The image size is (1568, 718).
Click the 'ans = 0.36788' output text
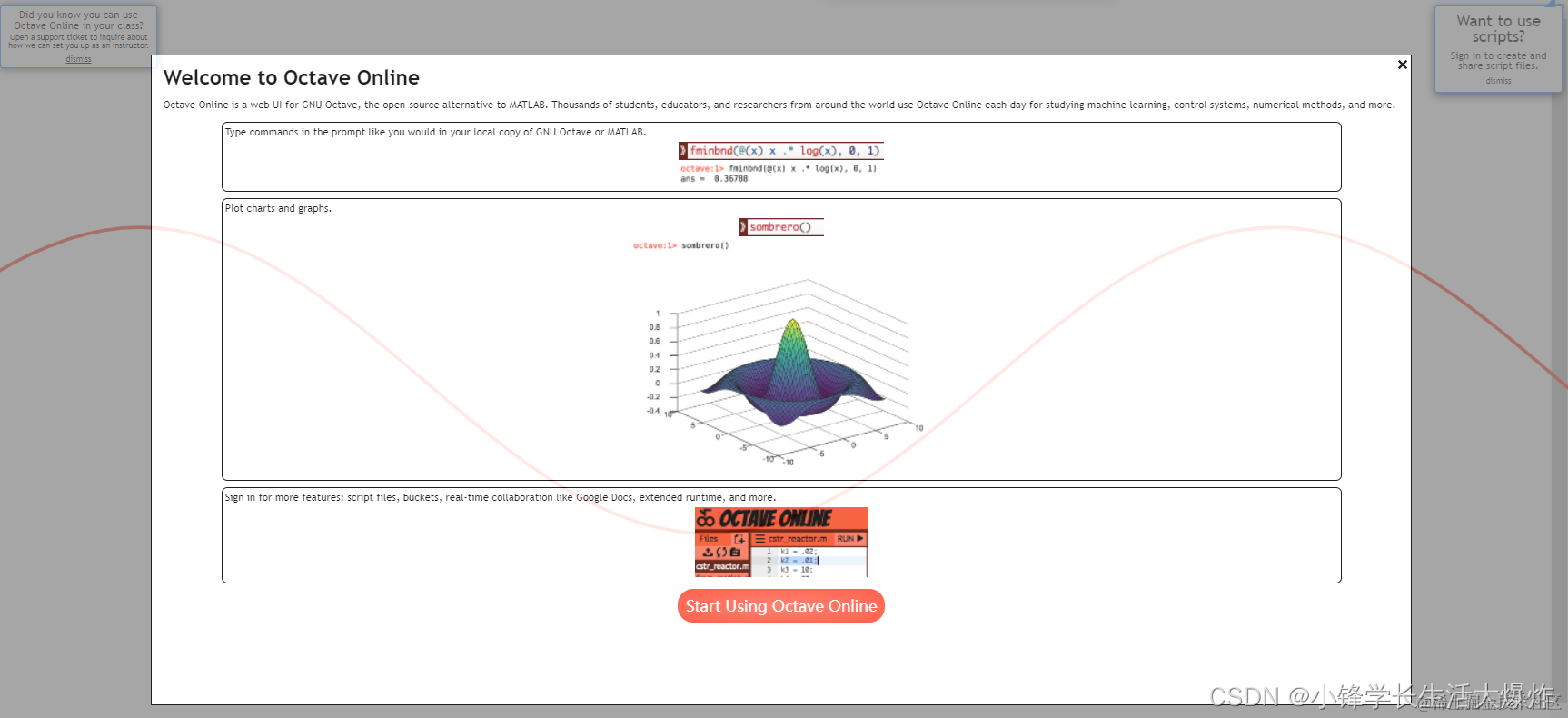point(714,179)
